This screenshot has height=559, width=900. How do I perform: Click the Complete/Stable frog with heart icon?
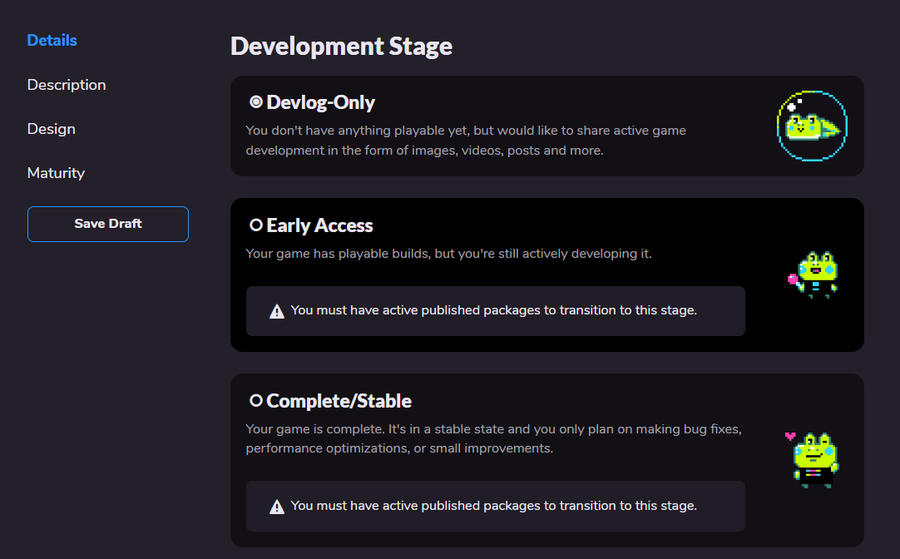pos(812,458)
